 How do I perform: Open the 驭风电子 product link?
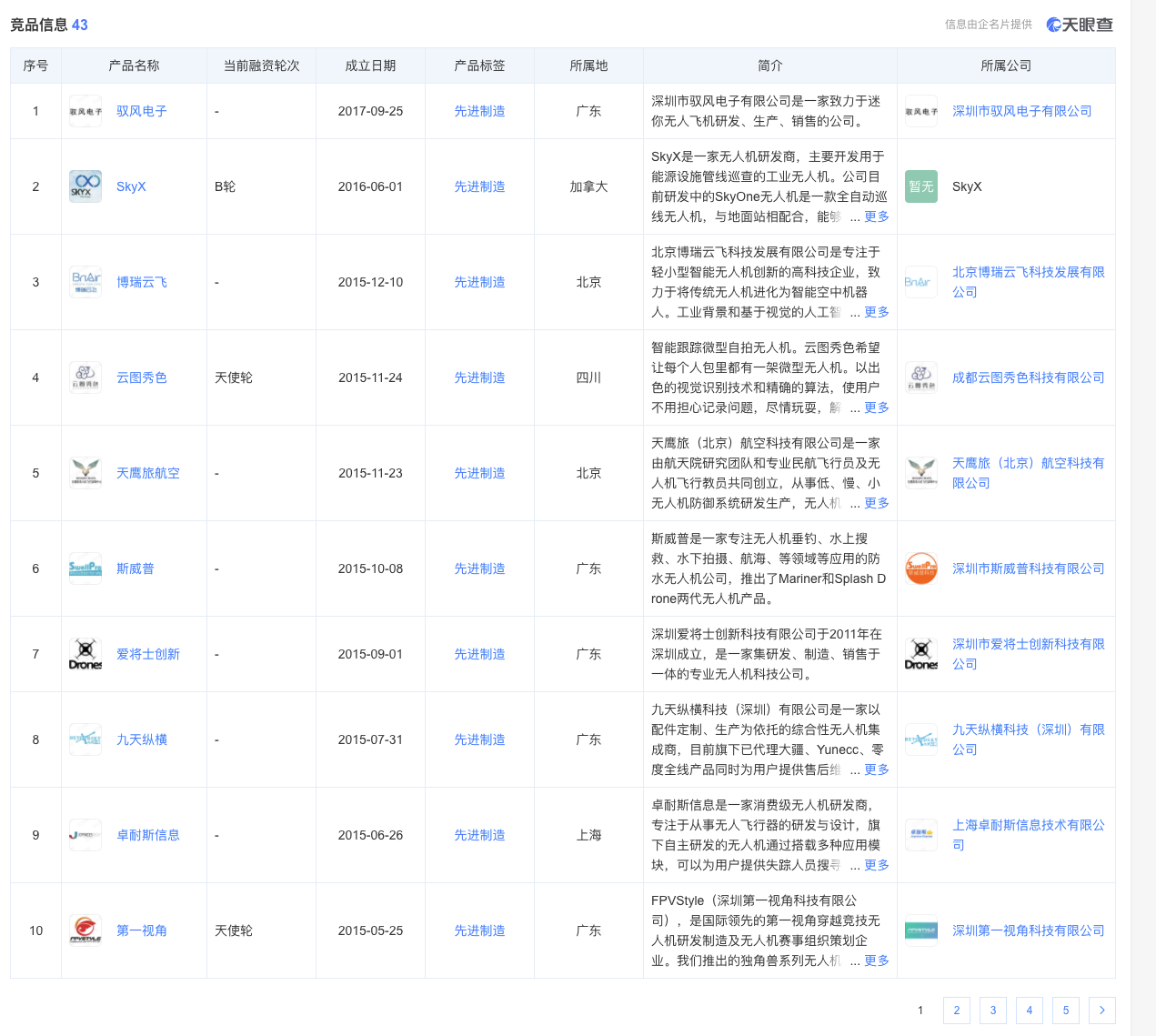point(142,111)
